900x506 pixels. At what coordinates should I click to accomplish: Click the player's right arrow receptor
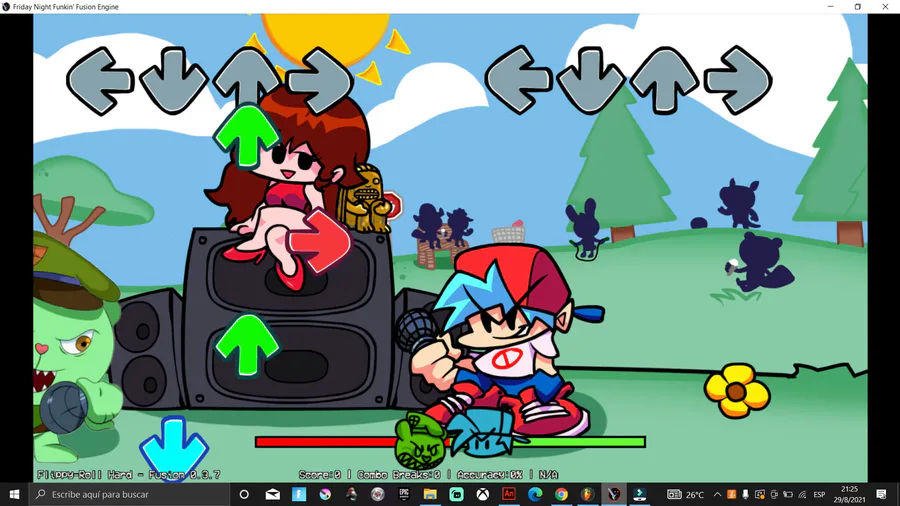point(738,80)
